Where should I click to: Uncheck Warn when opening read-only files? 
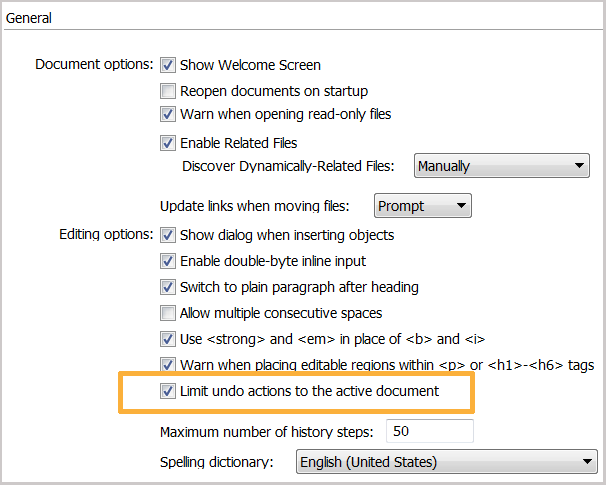167,114
